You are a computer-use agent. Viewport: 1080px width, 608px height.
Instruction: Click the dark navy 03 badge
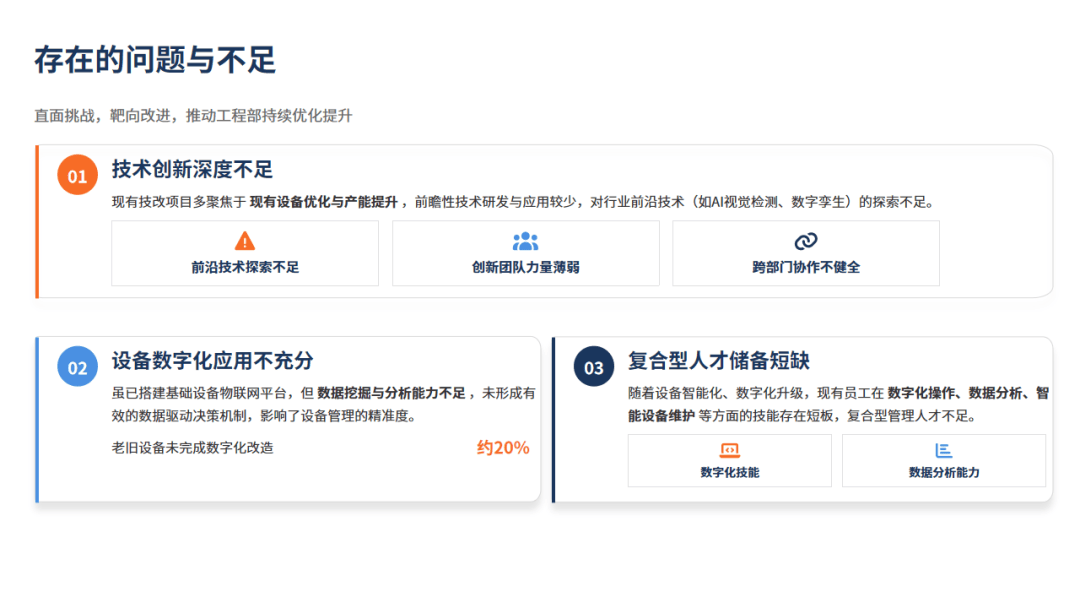click(x=593, y=367)
